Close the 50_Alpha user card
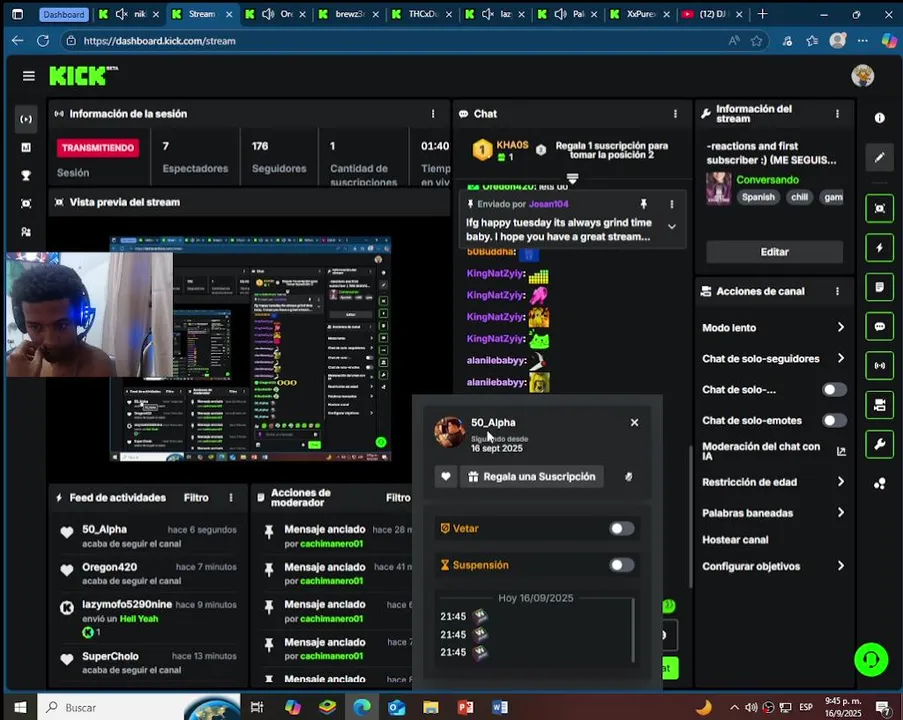 pyautogui.click(x=634, y=423)
